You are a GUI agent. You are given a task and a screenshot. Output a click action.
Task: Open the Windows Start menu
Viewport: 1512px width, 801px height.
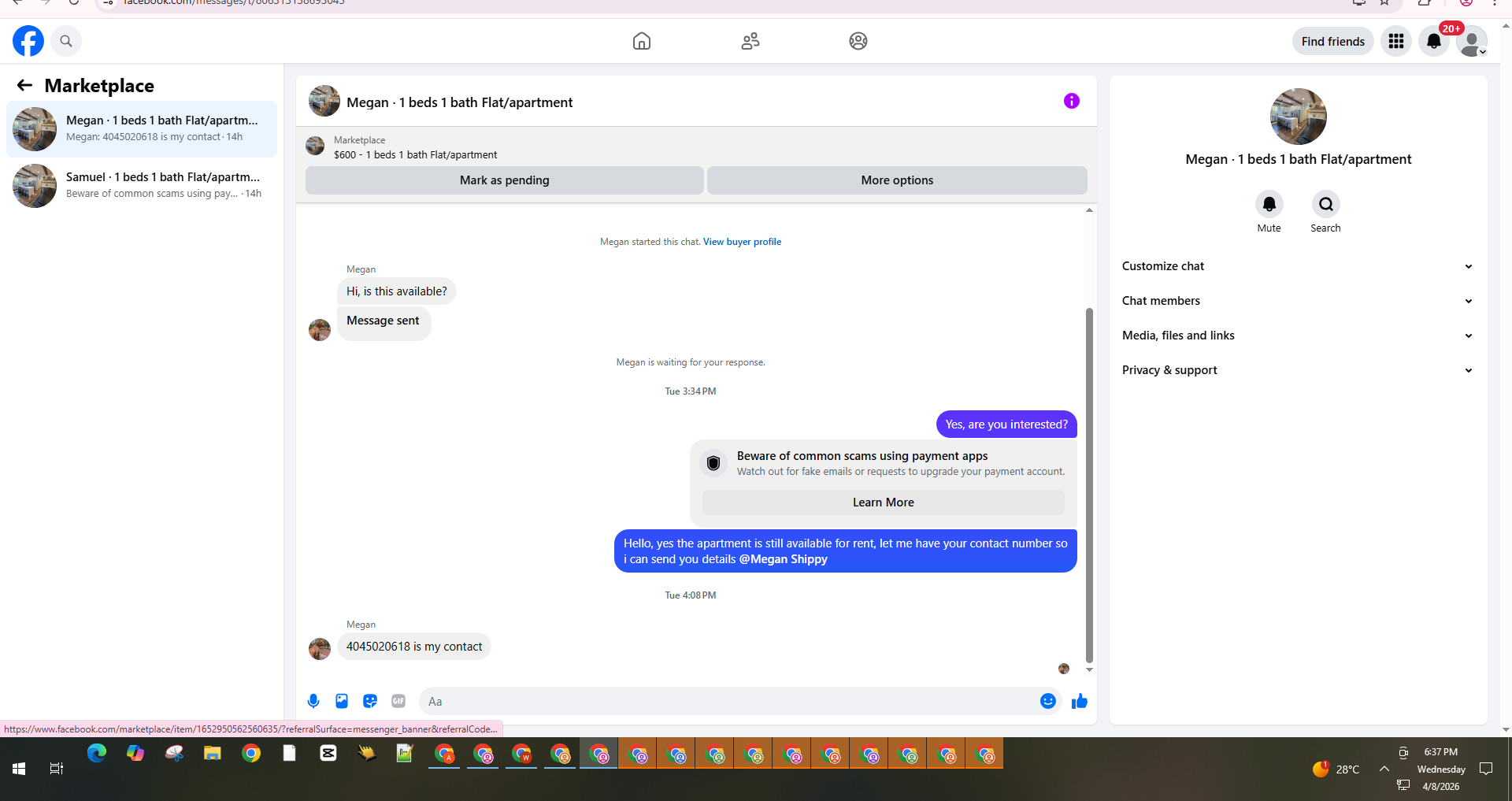point(19,769)
